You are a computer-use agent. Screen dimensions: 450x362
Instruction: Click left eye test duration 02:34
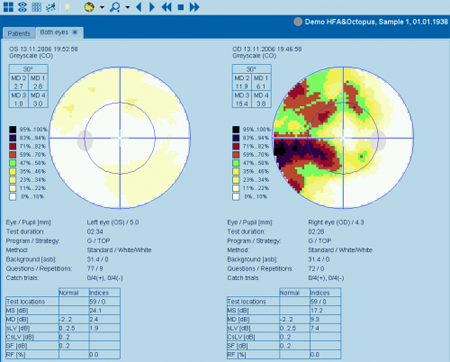coord(95,232)
